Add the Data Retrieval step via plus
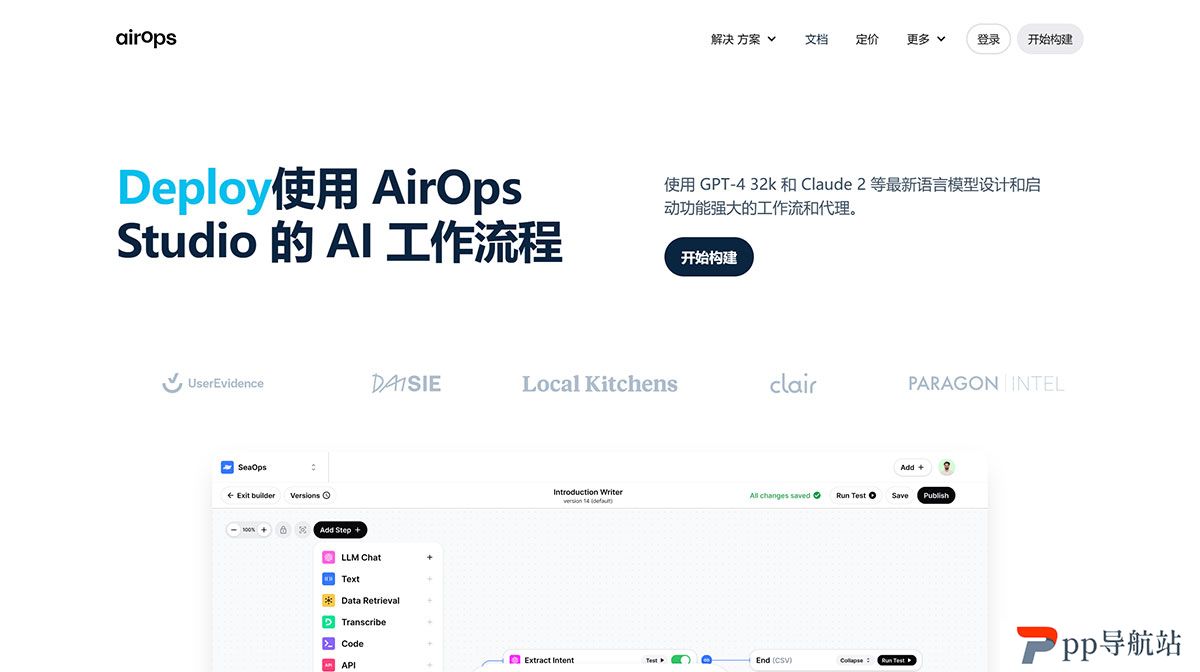Screen dimensions: 1200x672 [x=430, y=601]
